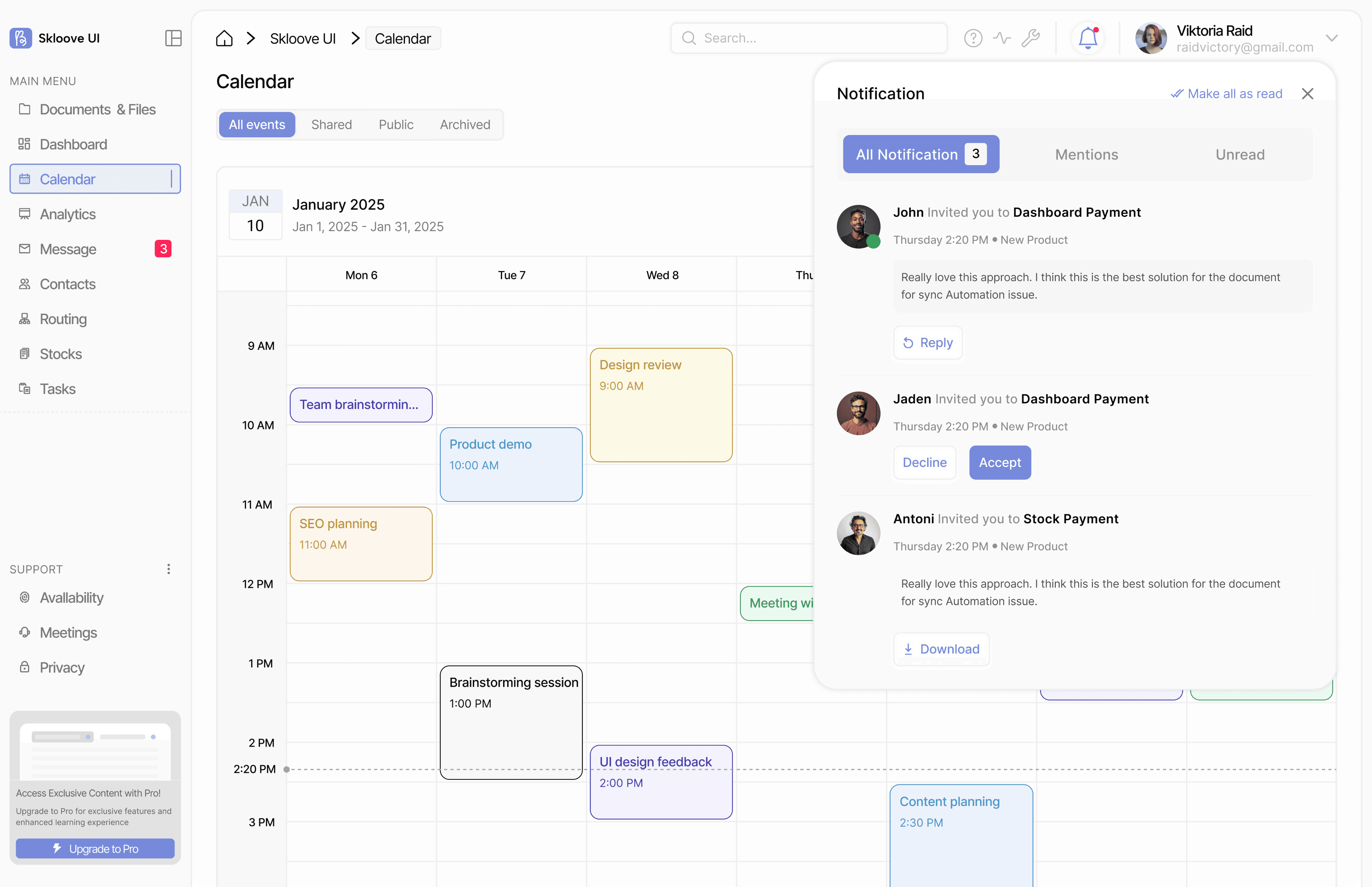Click the Upgrade to Pro button

pos(95,848)
